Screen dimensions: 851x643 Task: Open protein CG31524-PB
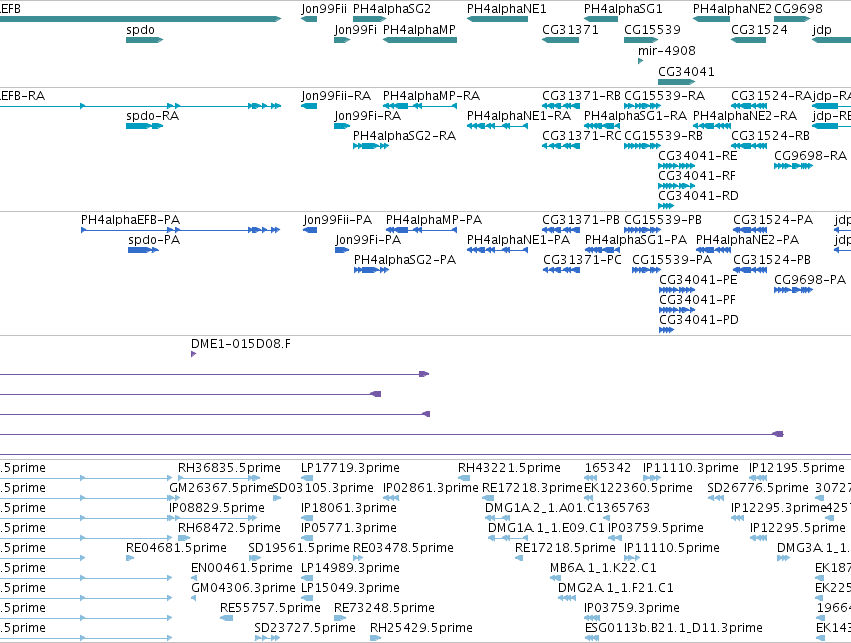[750, 270]
